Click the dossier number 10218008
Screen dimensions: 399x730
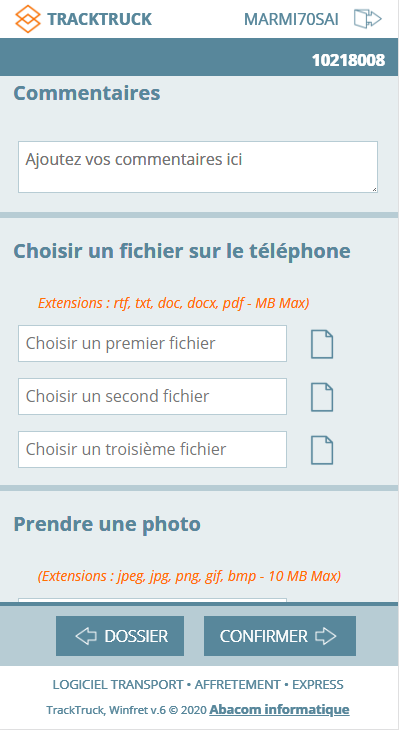349,60
